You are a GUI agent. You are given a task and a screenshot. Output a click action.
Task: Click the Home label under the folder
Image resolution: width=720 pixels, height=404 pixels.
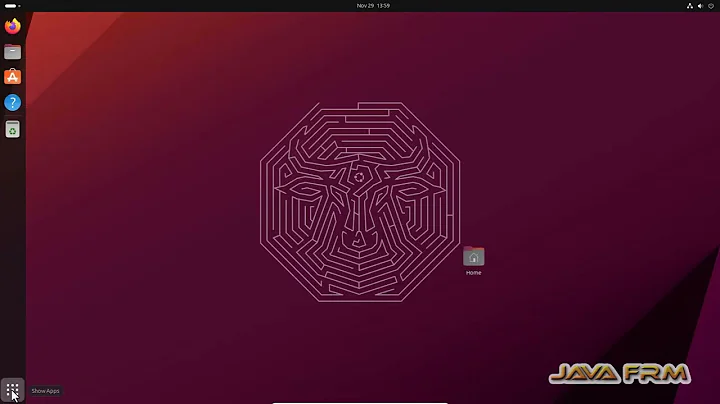pos(473,273)
